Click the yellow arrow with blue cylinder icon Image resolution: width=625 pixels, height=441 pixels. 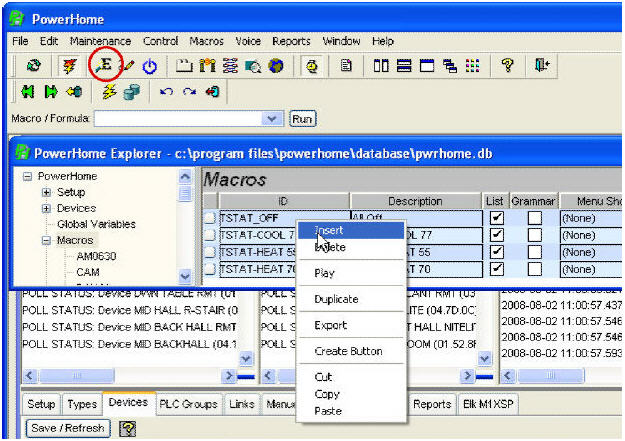coord(75,92)
